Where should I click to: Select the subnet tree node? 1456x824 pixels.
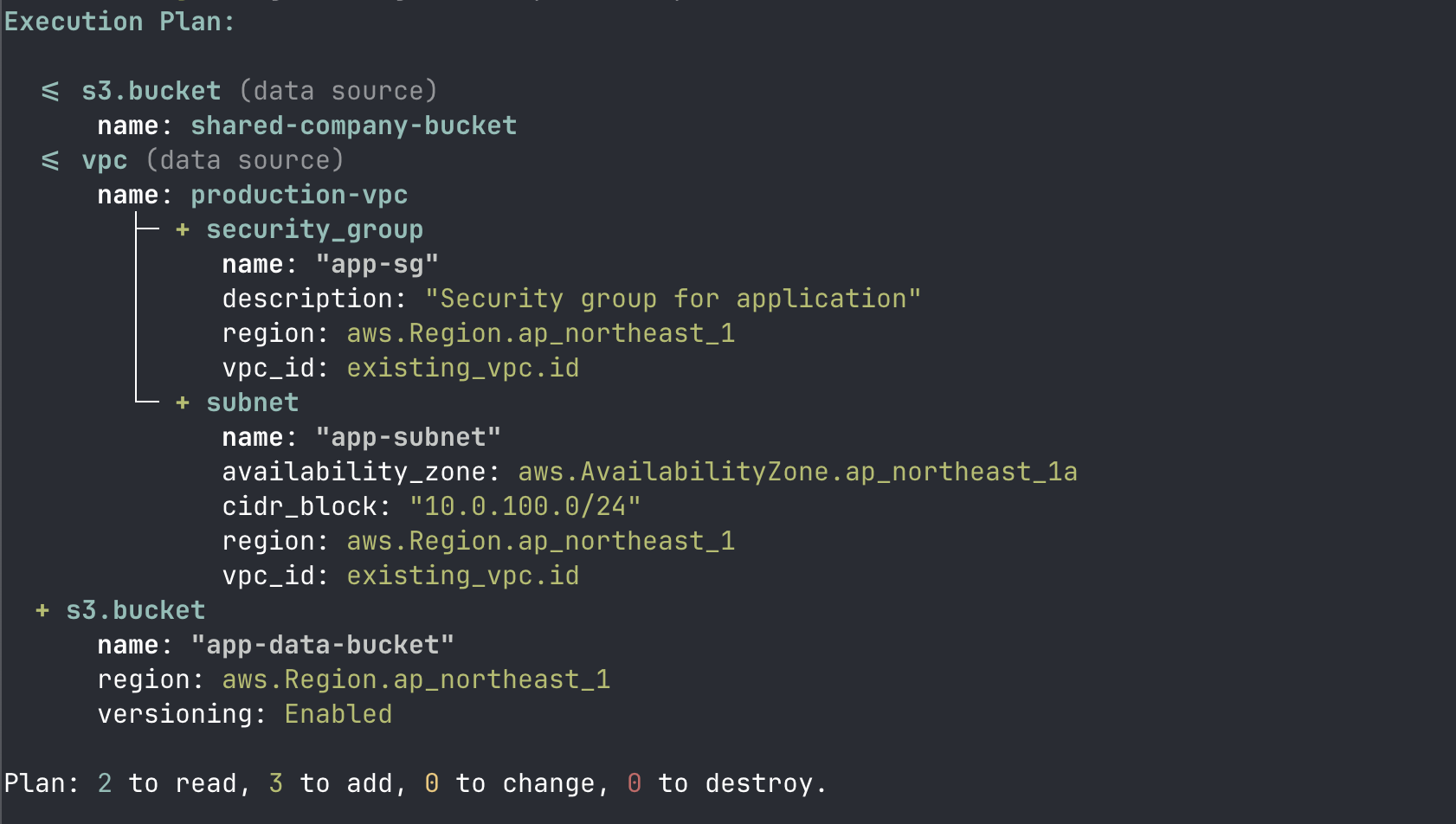(x=252, y=402)
